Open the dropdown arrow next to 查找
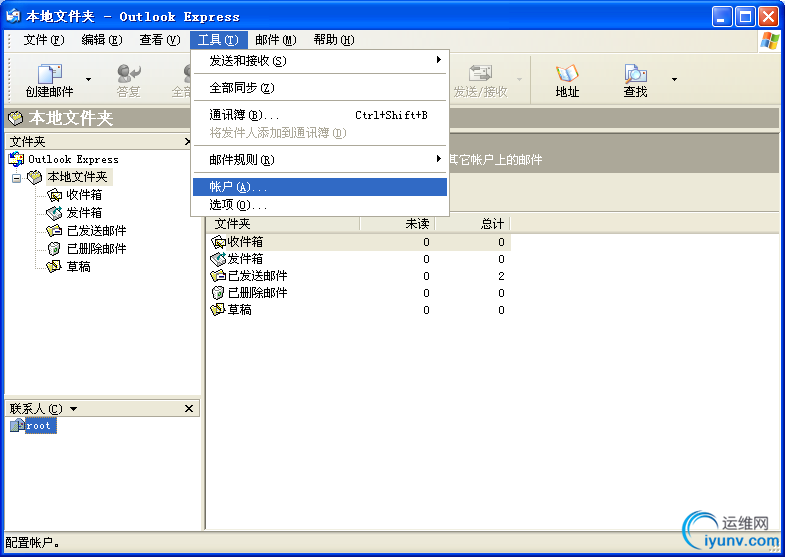This screenshot has width=785, height=557. tap(674, 80)
